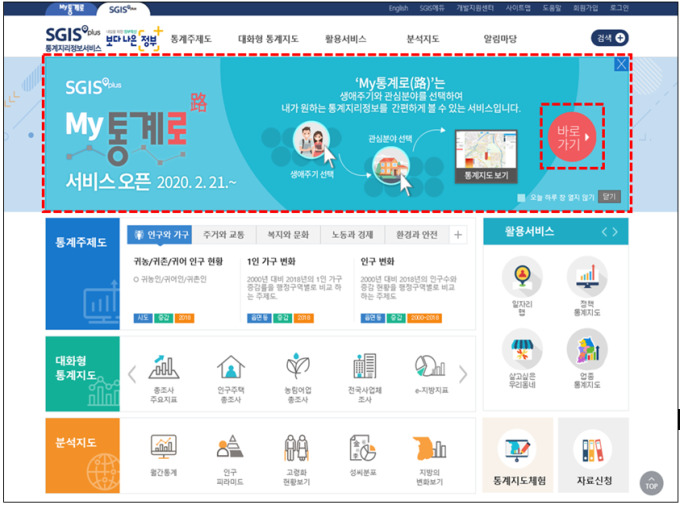Select the 주거와 교통 tab
Screen dimensions: 680x505
coord(224,235)
